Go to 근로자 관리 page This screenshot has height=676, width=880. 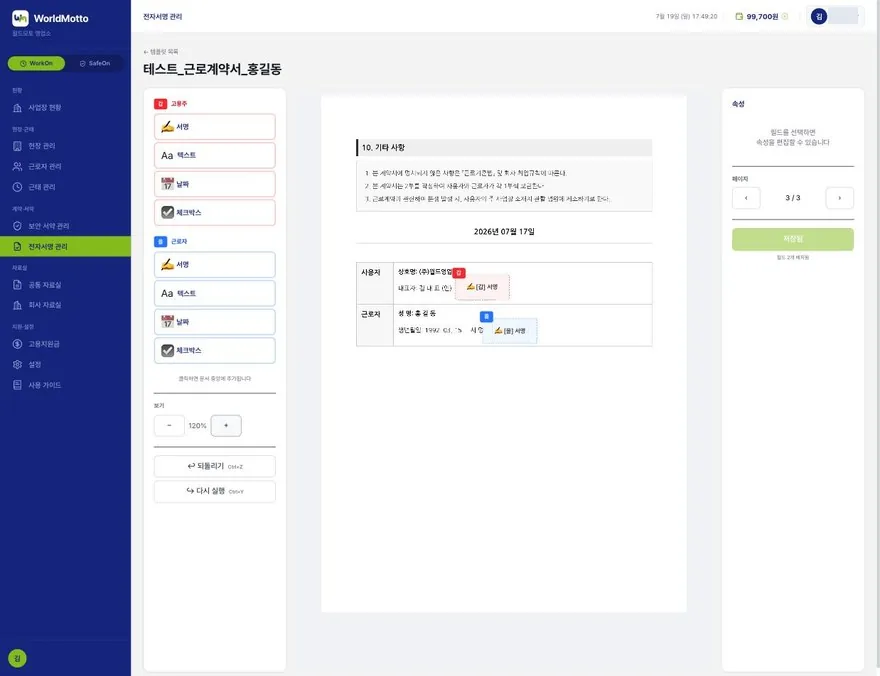coord(65,167)
